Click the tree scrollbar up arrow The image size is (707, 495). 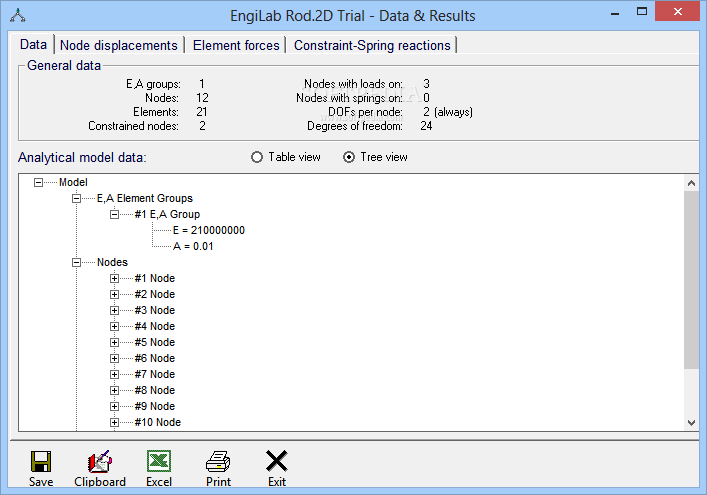click(691, 183)
